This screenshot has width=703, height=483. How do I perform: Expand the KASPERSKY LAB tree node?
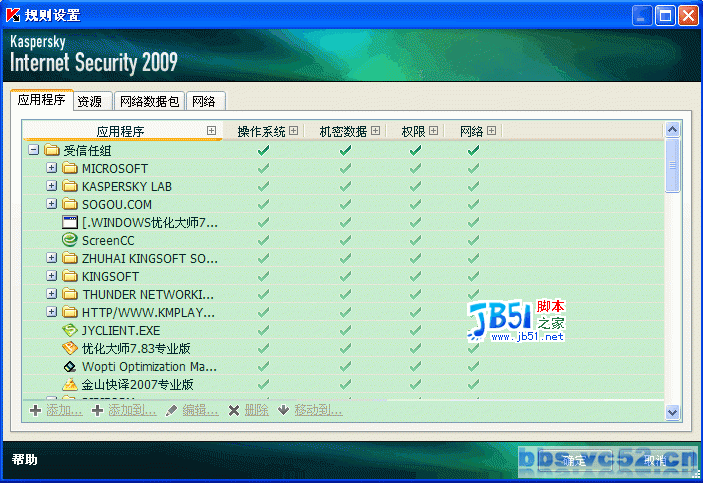click(52, 186)
